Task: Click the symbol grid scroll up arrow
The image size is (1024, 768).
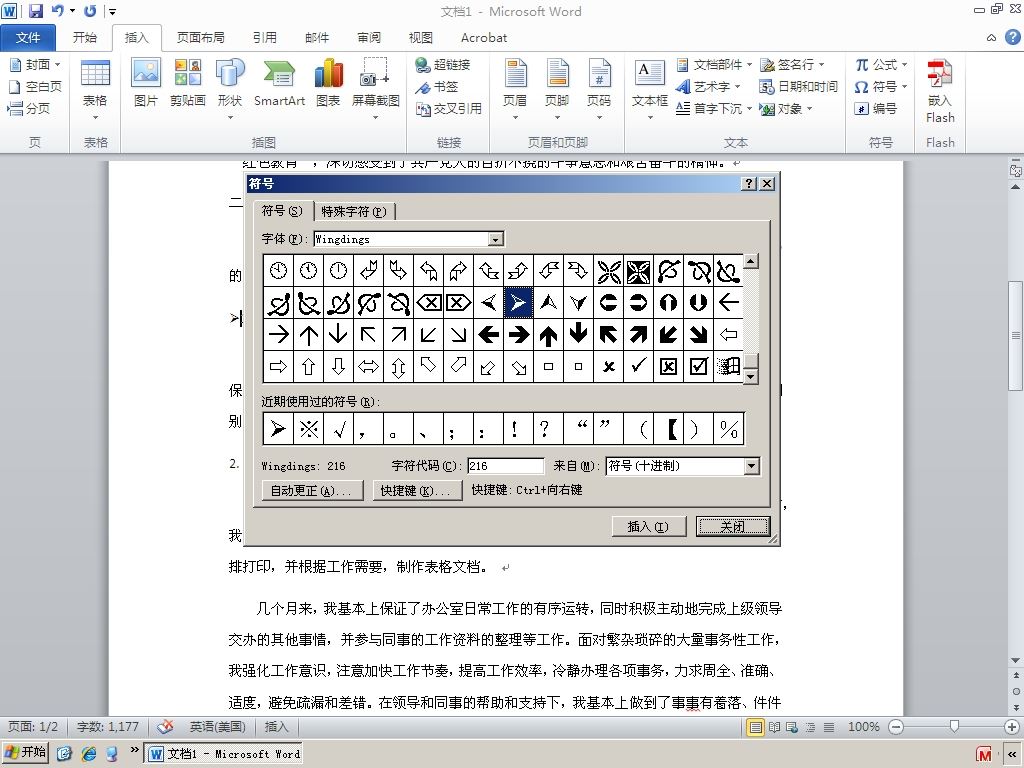Action: [x=751, y=262]
